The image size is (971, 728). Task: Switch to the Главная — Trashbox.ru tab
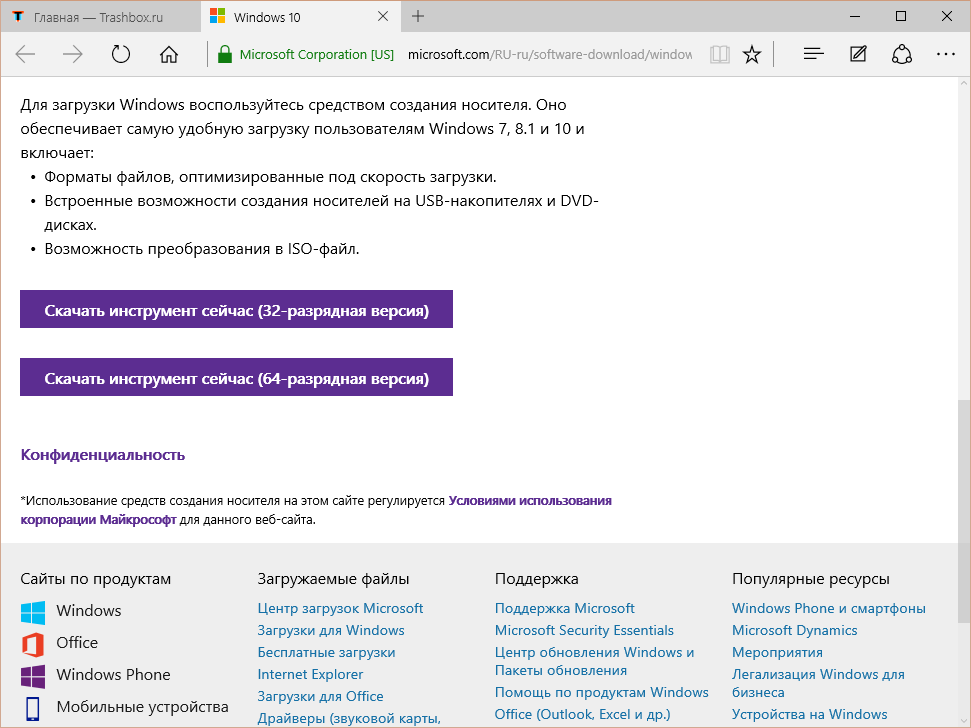point(100,17)
